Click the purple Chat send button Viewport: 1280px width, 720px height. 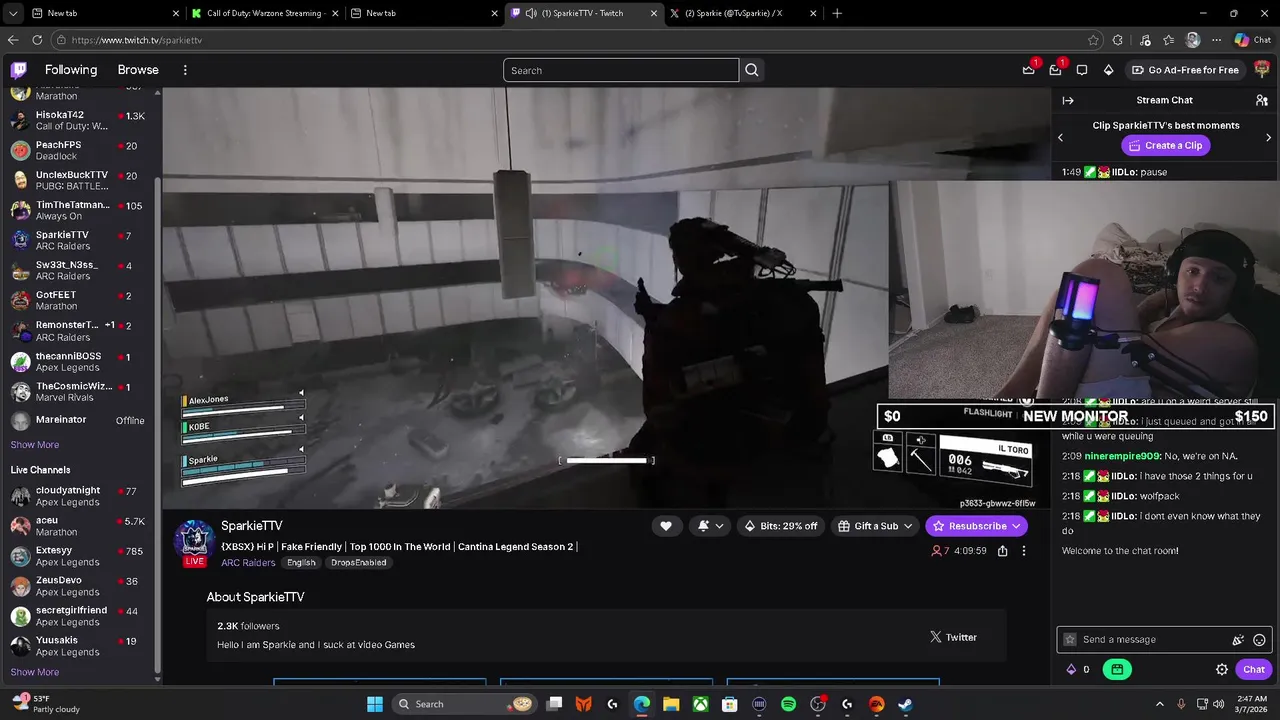(x=1254, y=669)
